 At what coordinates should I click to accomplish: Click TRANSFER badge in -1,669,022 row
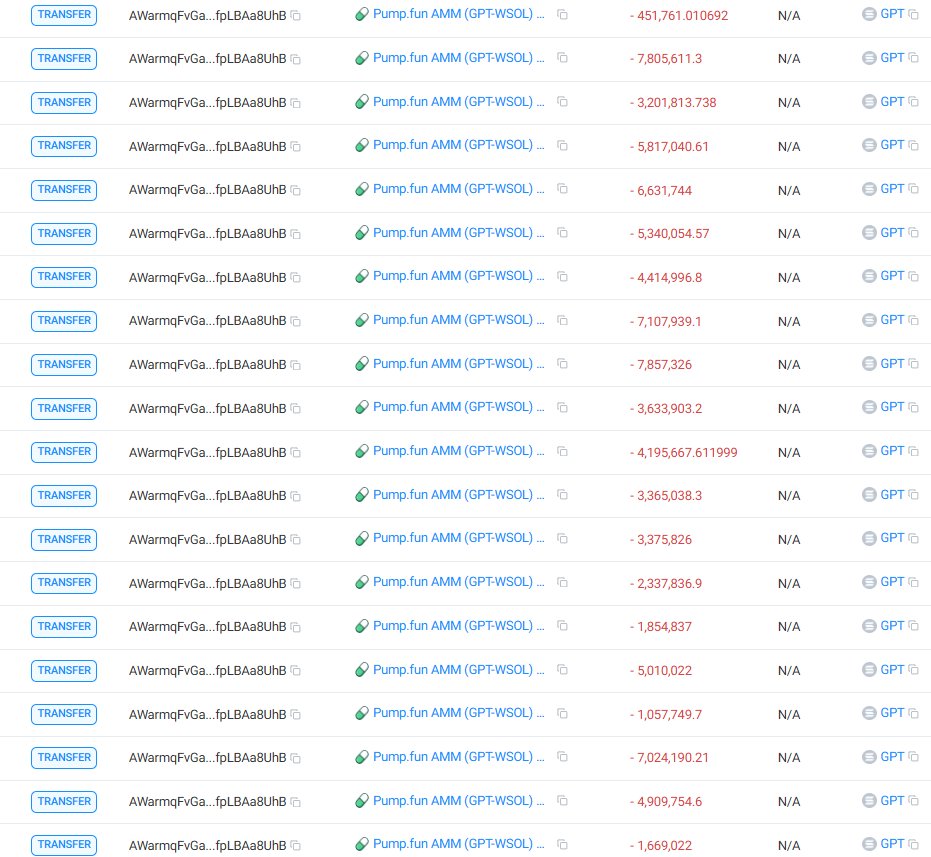pyautogui.click(x=64, y=845)
